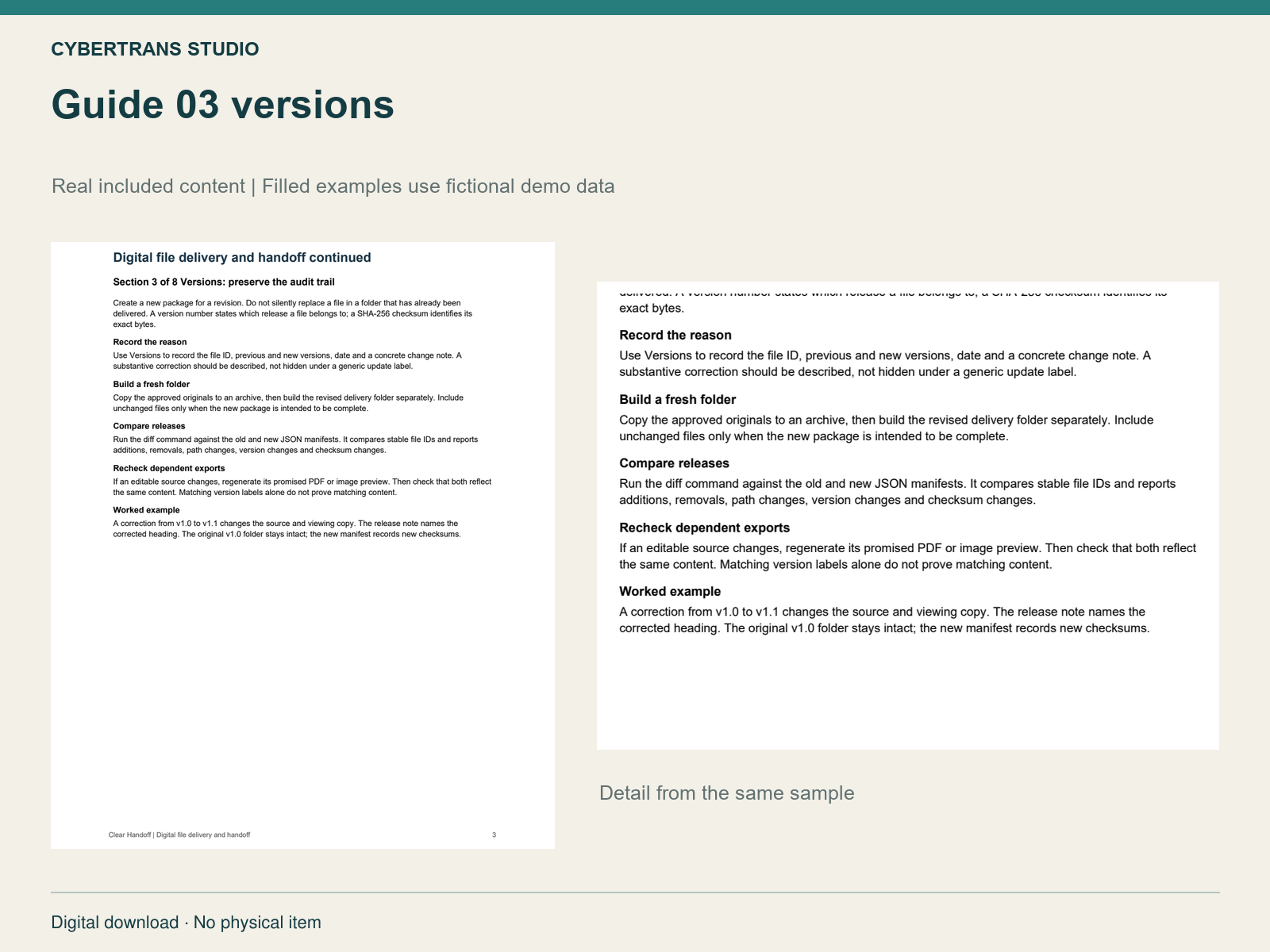Image resolution: width=1270 pixels, height=952 pixels.
Task: Click 'Clear Handoff | Digital file delivery' page footer
Action: (x=179, y=835)
